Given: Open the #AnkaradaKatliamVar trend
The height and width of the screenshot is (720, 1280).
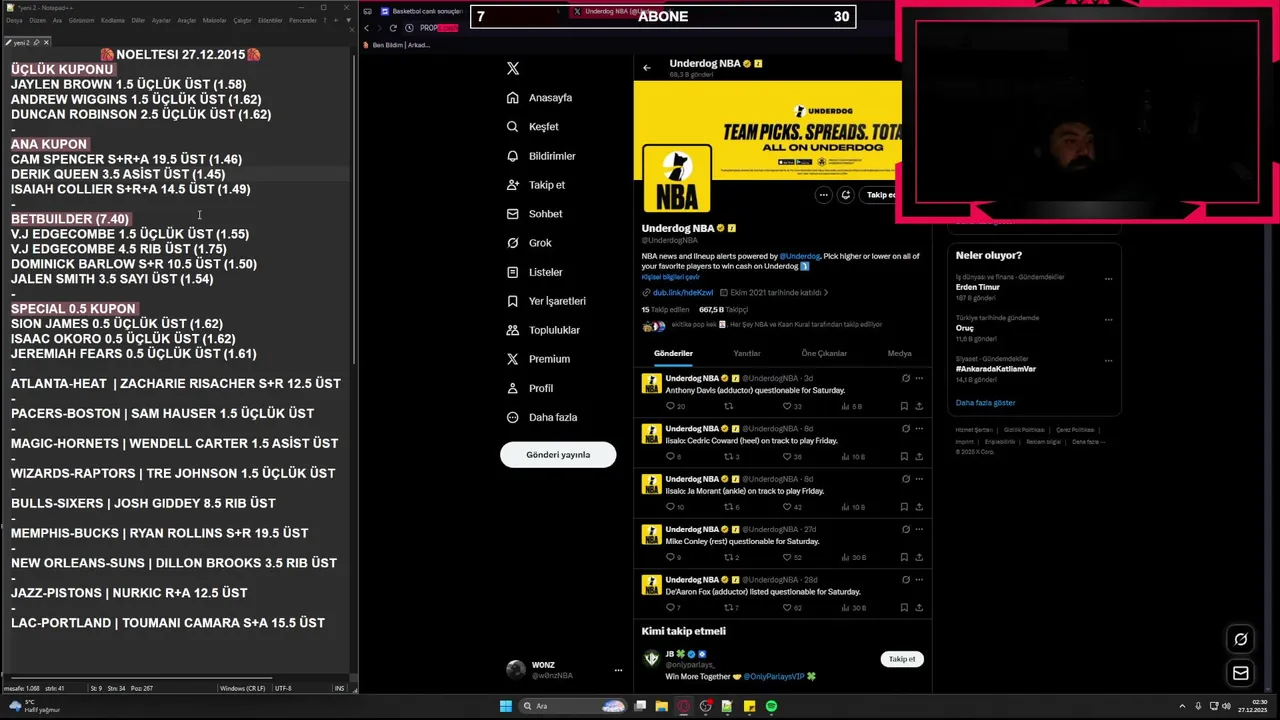Looking at the screenshot, I should (996, 369).
